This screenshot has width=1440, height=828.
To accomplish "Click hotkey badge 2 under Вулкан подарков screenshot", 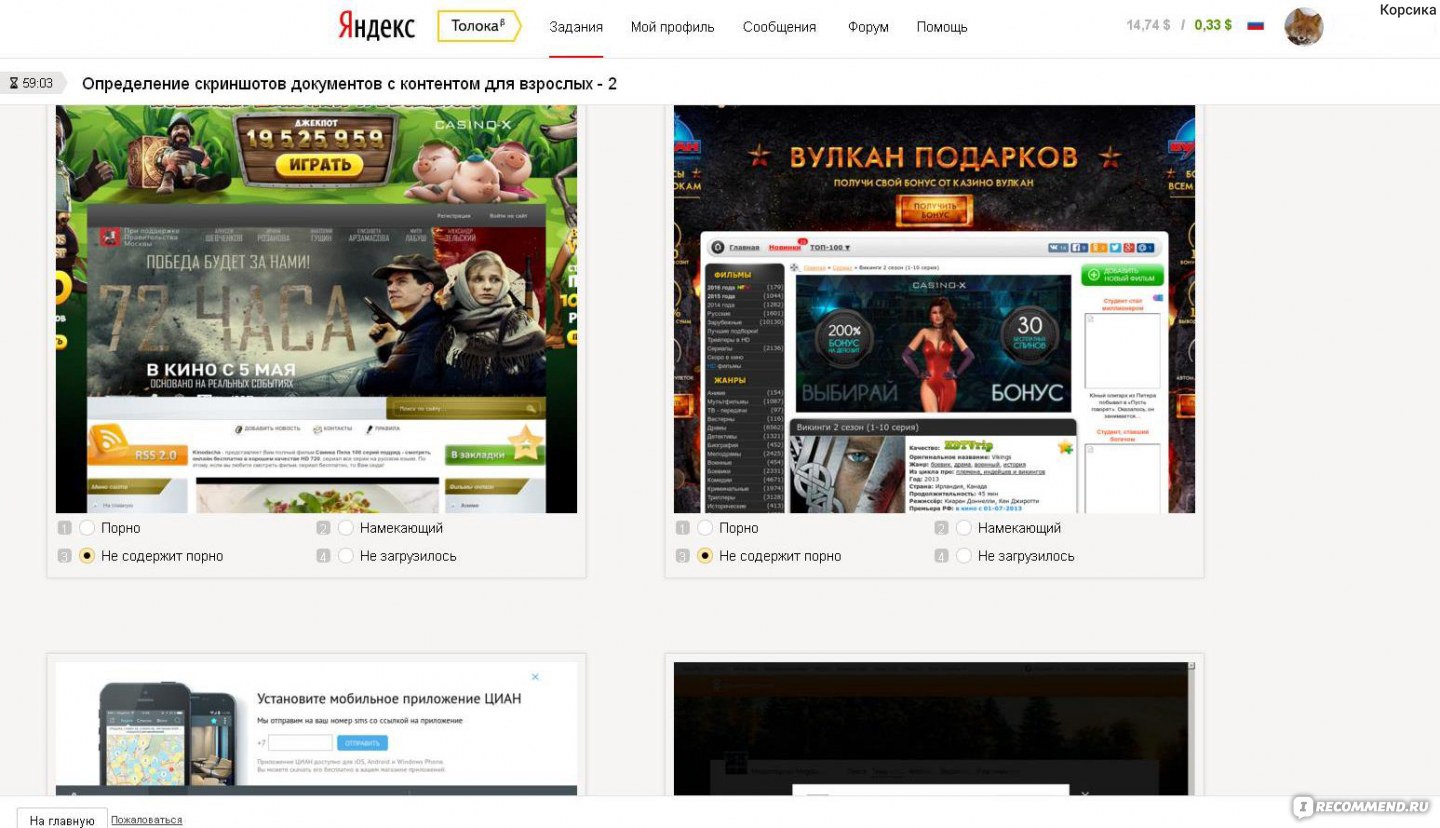I will (x=941, y=528).
